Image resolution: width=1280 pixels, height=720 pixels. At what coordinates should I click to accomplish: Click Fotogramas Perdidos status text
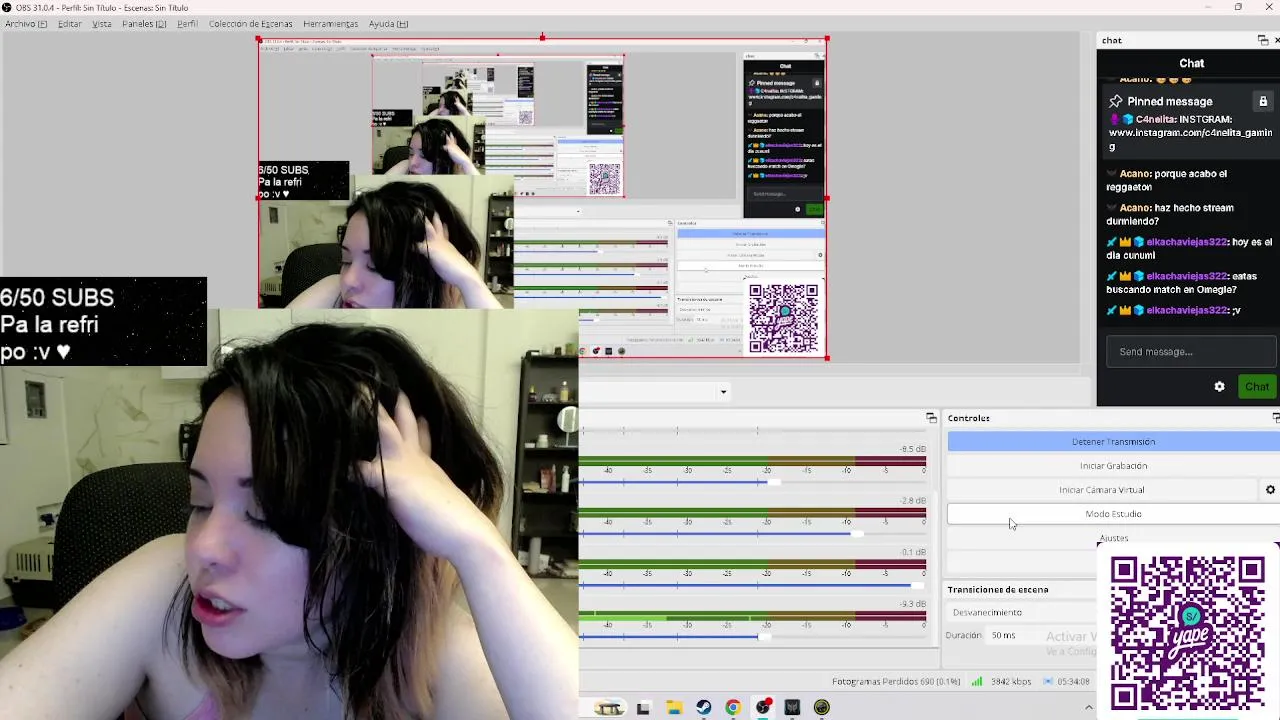pos(896,682)
